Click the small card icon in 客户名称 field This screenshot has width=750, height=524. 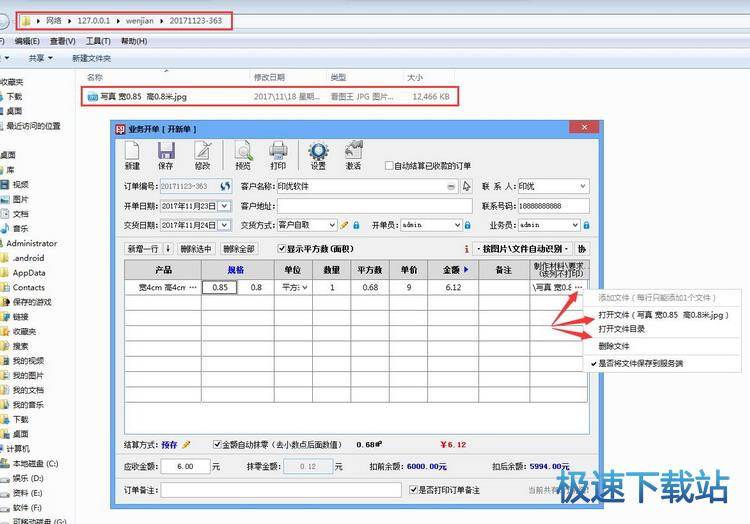coord(451,187)
